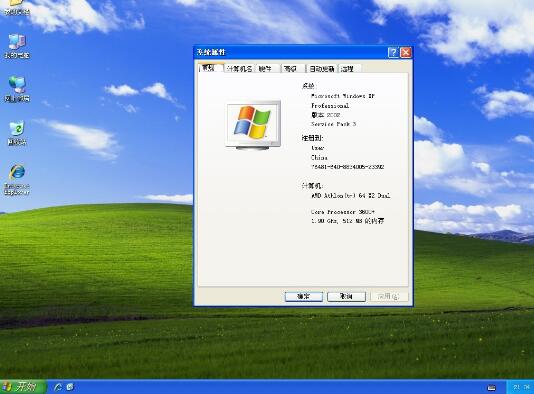Click the Apply (应用) button
Image resolution: width=534 pixels, height=394 pixels.
[389, 297]
